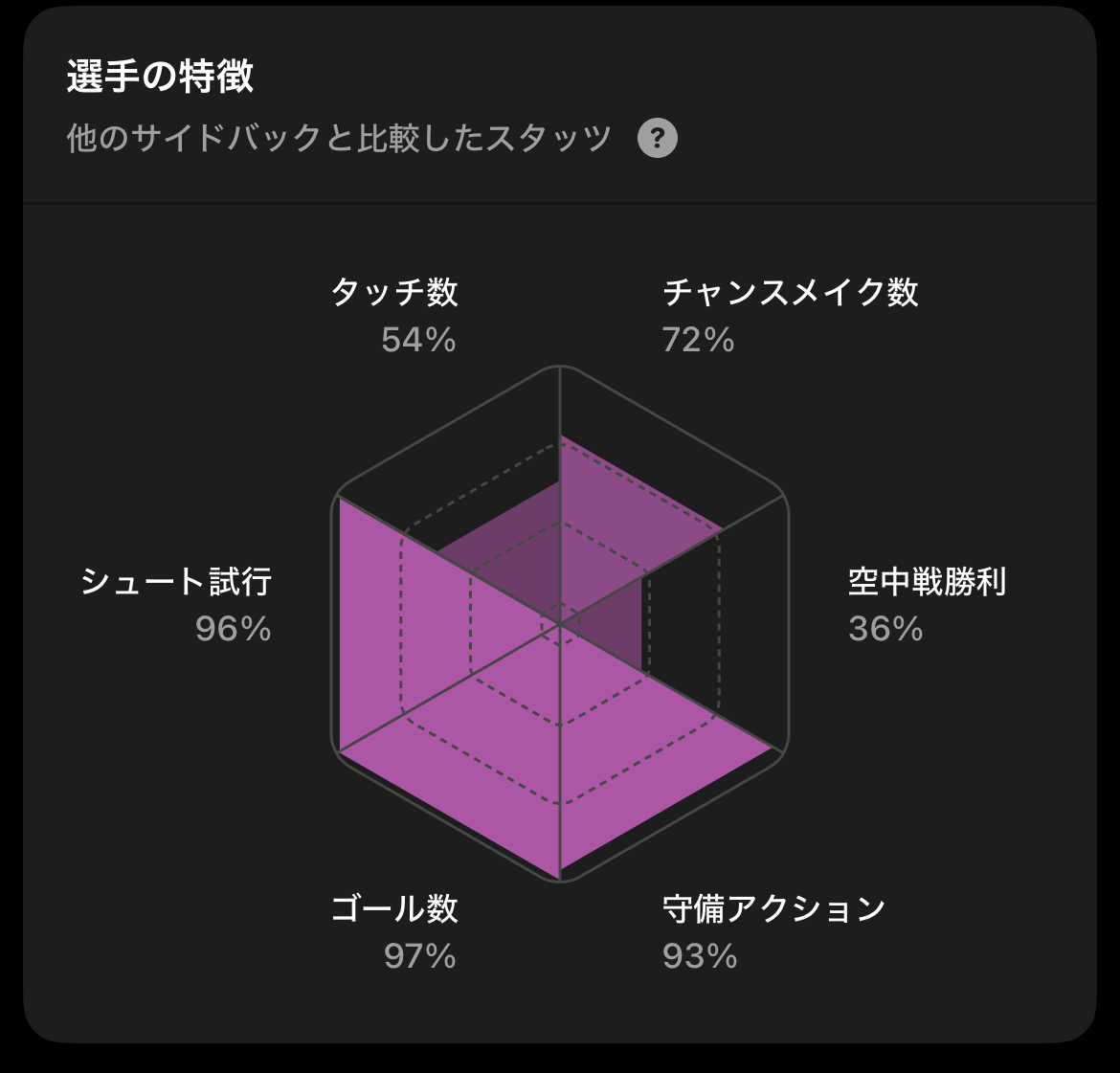Select the 守備アクション stat label
1120x1073 pixels.
tap(774, 908)
